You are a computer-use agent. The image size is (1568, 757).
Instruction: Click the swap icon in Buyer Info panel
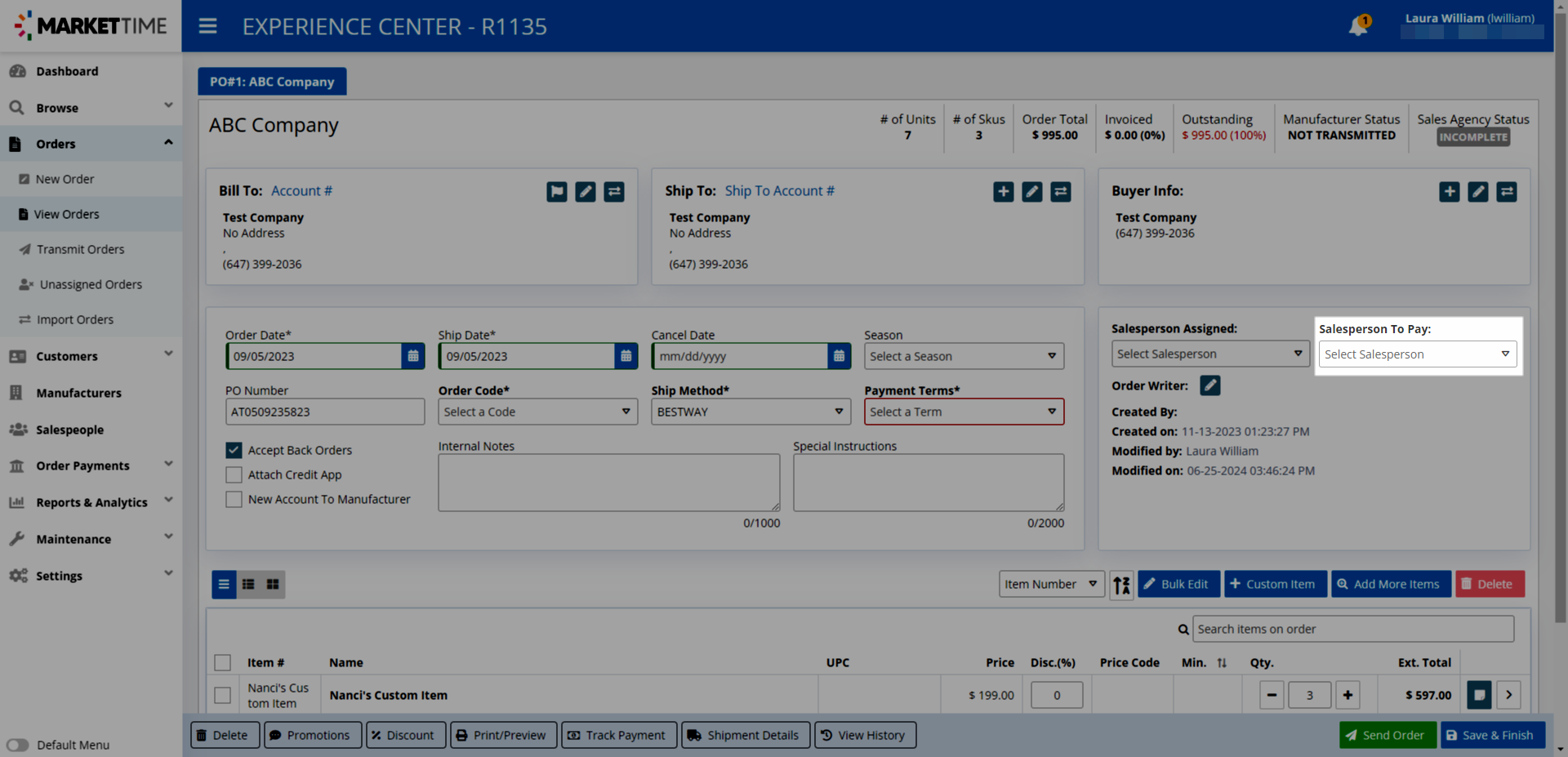tap(1507, 192)
